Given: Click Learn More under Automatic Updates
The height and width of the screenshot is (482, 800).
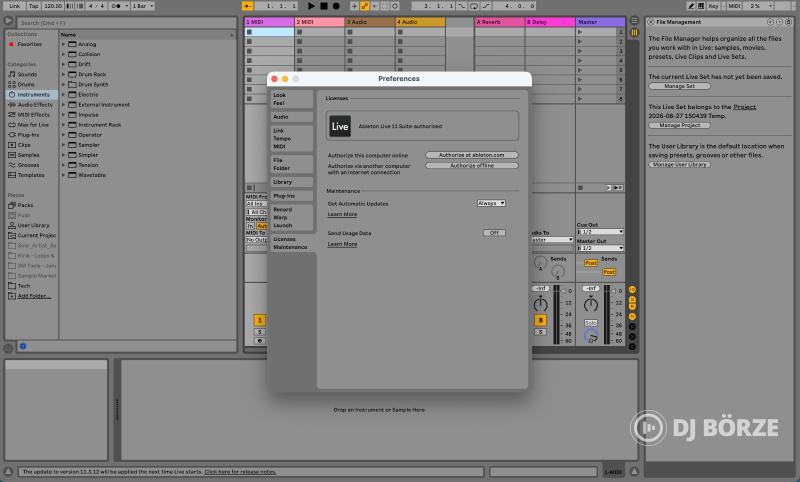Looking at the screenshot, I should (x=342, y=215).
